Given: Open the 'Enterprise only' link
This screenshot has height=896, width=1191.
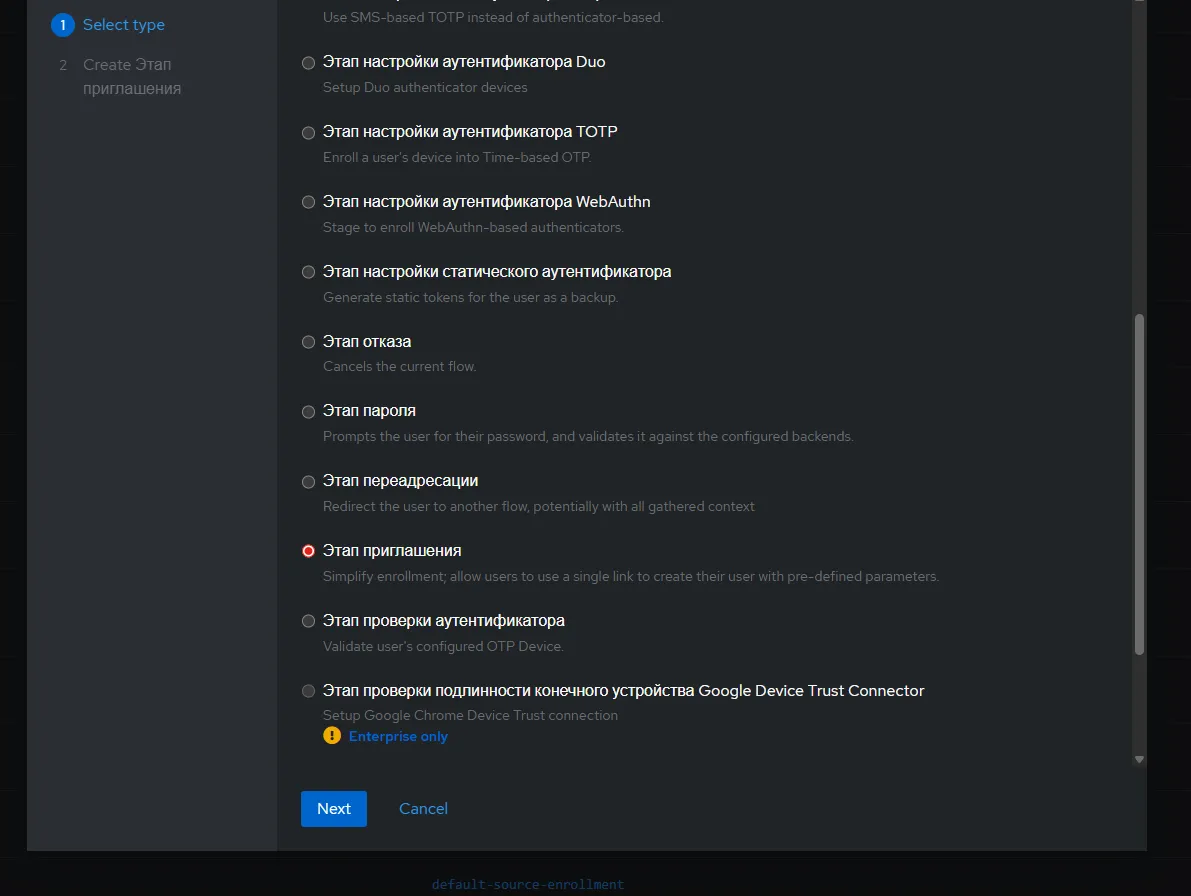Looking at the screenshot, I should [398, 735].
